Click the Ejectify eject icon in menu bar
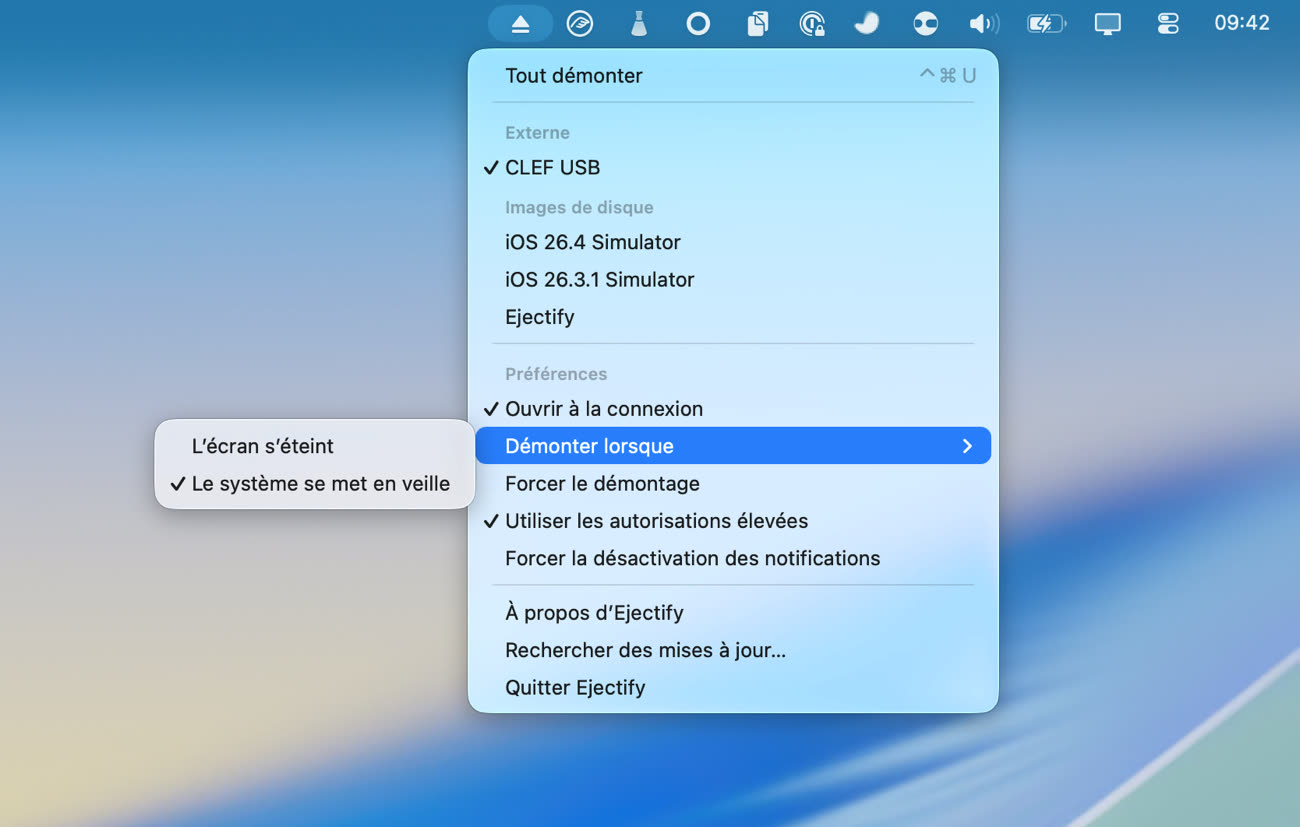The width and height of the screenshot is (1300, 827). click(x=520, y=23)
